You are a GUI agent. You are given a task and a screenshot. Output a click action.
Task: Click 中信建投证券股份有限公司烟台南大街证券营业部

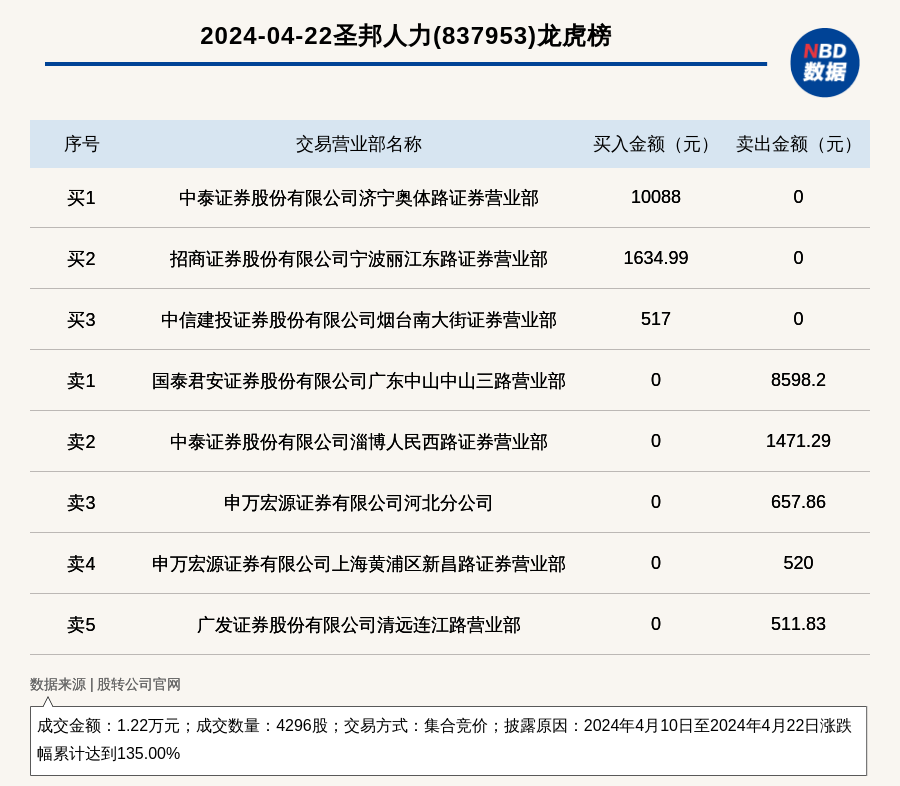[359, 320]
